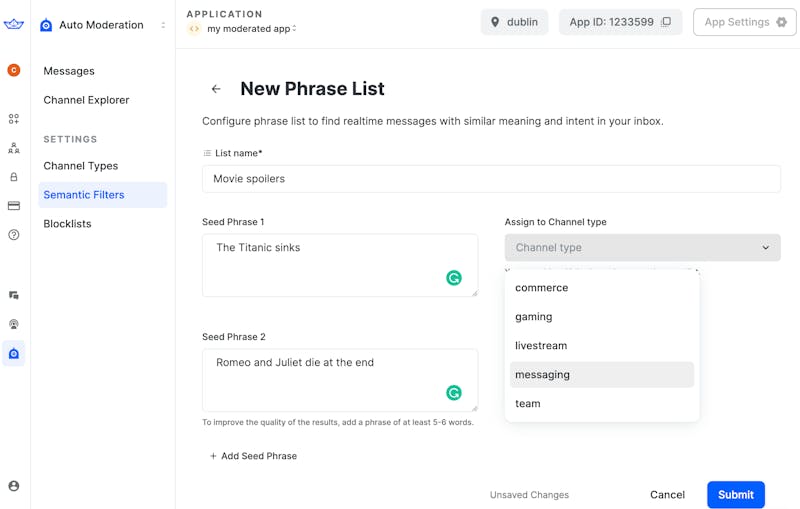
Task: Expand the Channel type dropdown
Action: [642, 248]
